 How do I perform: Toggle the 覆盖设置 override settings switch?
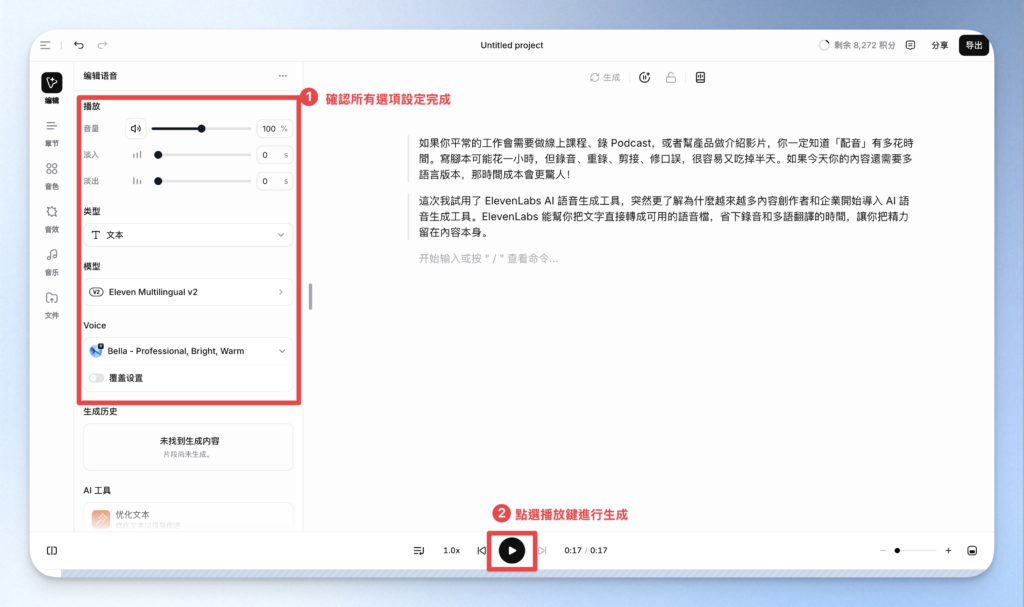point(97,378)
